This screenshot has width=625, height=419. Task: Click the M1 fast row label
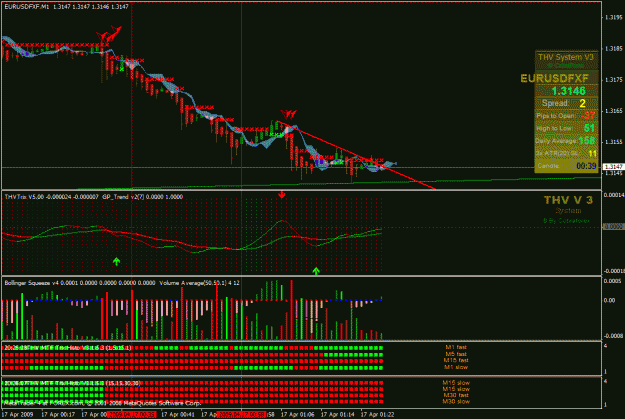(x=456, y=347)
